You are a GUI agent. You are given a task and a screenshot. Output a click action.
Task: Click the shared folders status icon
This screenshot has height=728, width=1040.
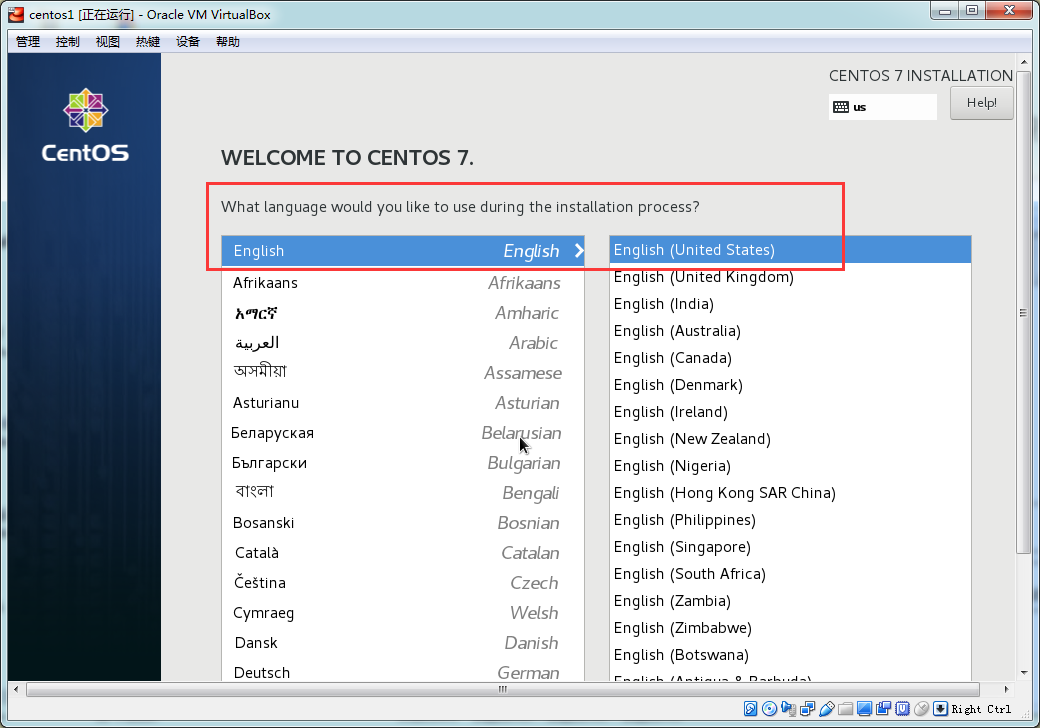point(846,709)
